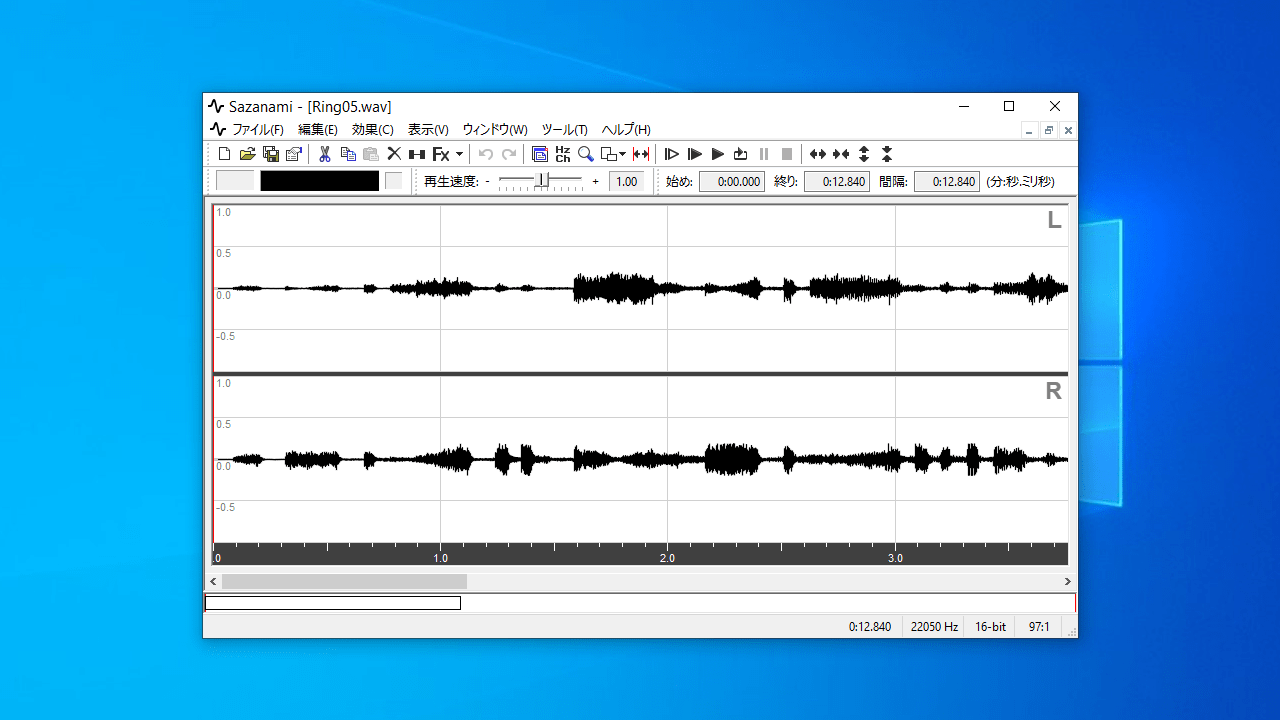The width and height of the screenshot is (1280, 720).
Task: Click the 1.0 second ruler mark
Action: [x=440, y=558]
